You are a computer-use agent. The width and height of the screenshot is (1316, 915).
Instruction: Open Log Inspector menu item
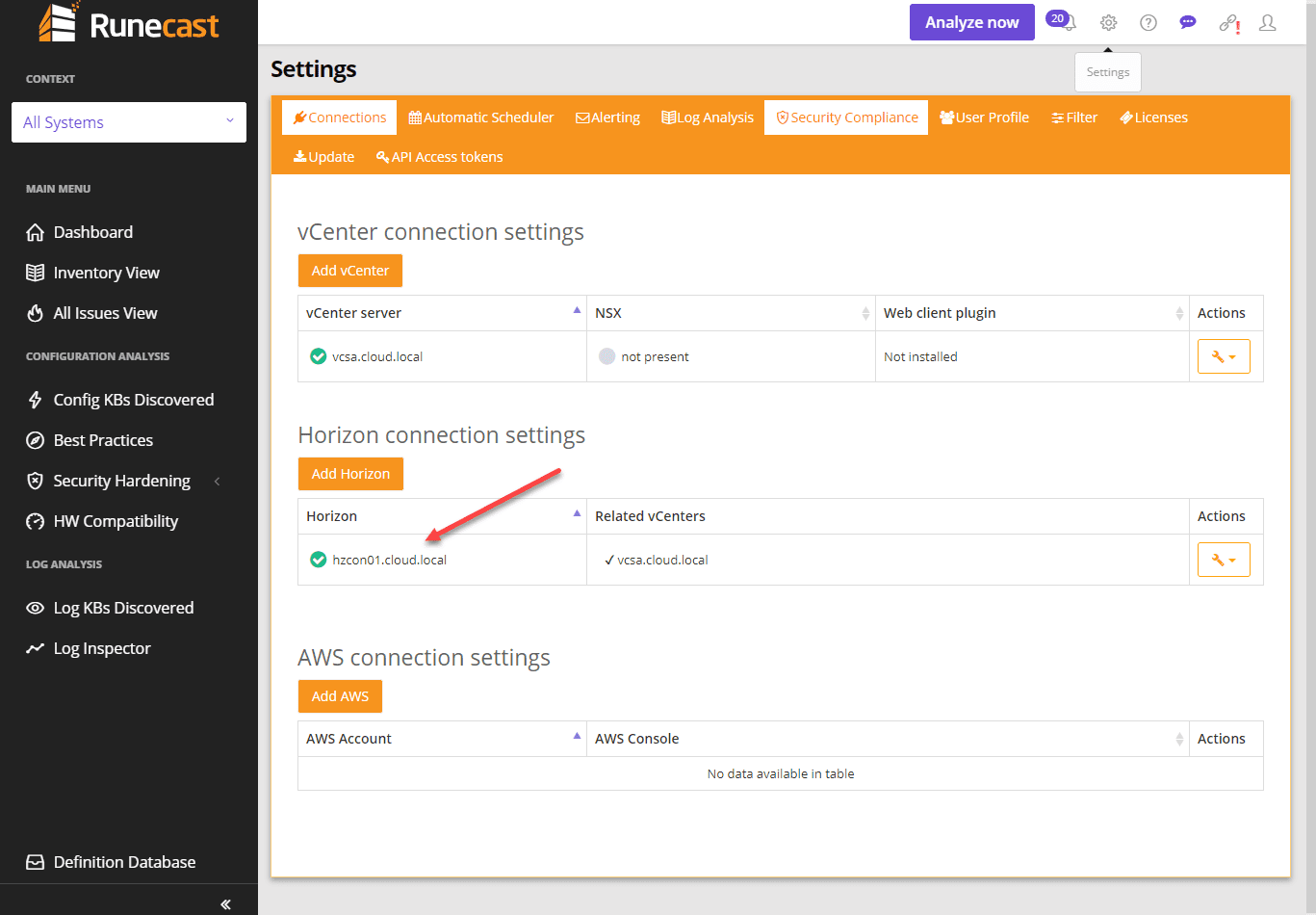coord(102,648)
